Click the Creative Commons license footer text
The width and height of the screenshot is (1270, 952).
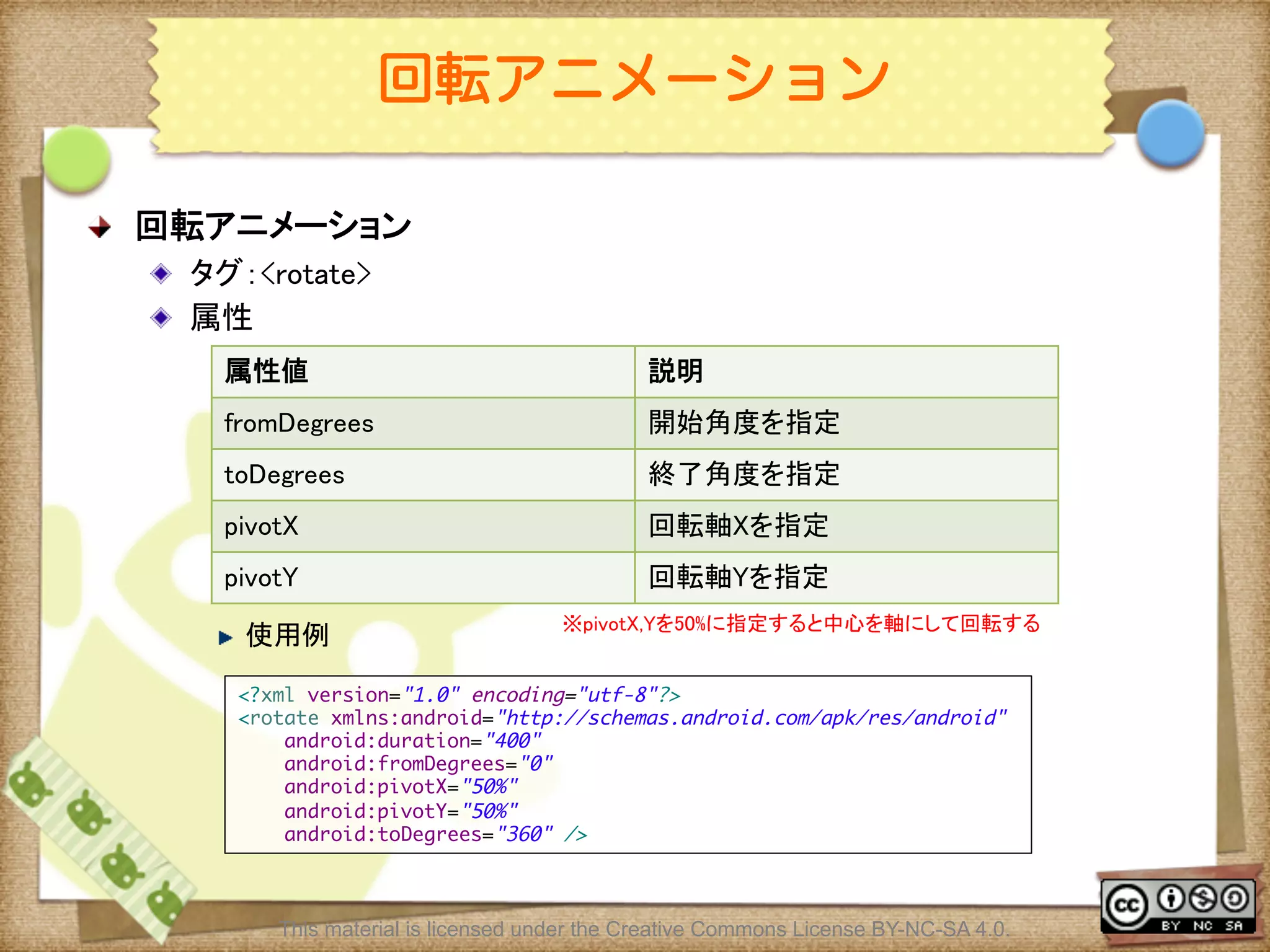point(645,929)
